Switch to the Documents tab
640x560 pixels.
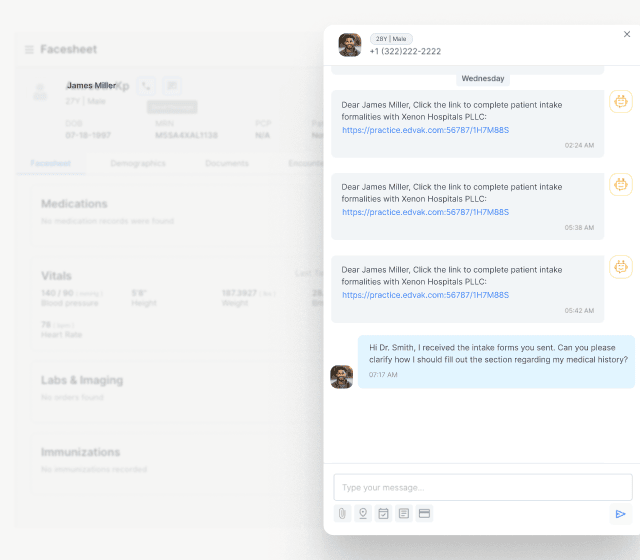pyautogui.click(x=227, y=163)
